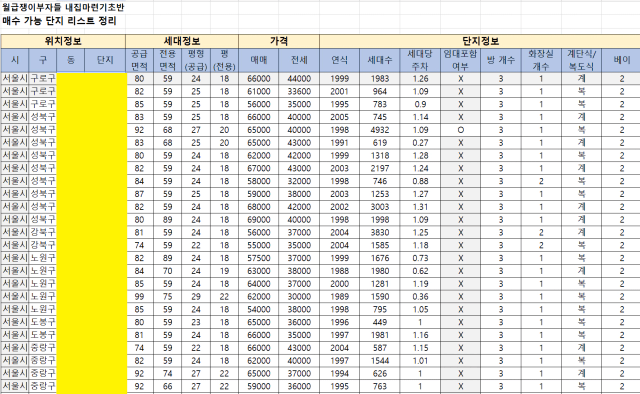The width and height of the screenshot is (640, 394).
Task: Click the '세대정보' group header
Action: [182, 41]
